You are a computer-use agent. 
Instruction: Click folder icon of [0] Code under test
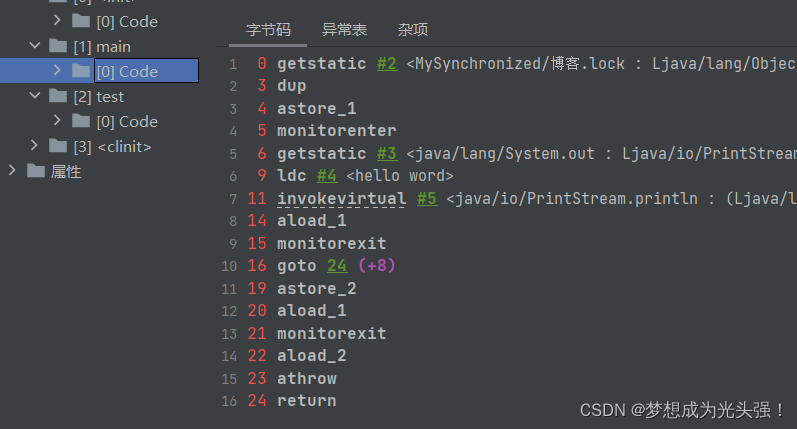(81, 120)
